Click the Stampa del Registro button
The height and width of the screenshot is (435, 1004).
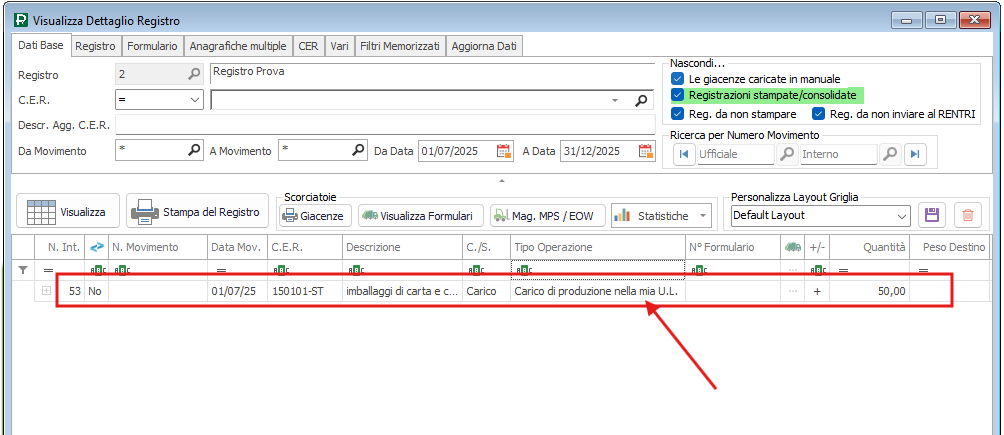point(198,212)
